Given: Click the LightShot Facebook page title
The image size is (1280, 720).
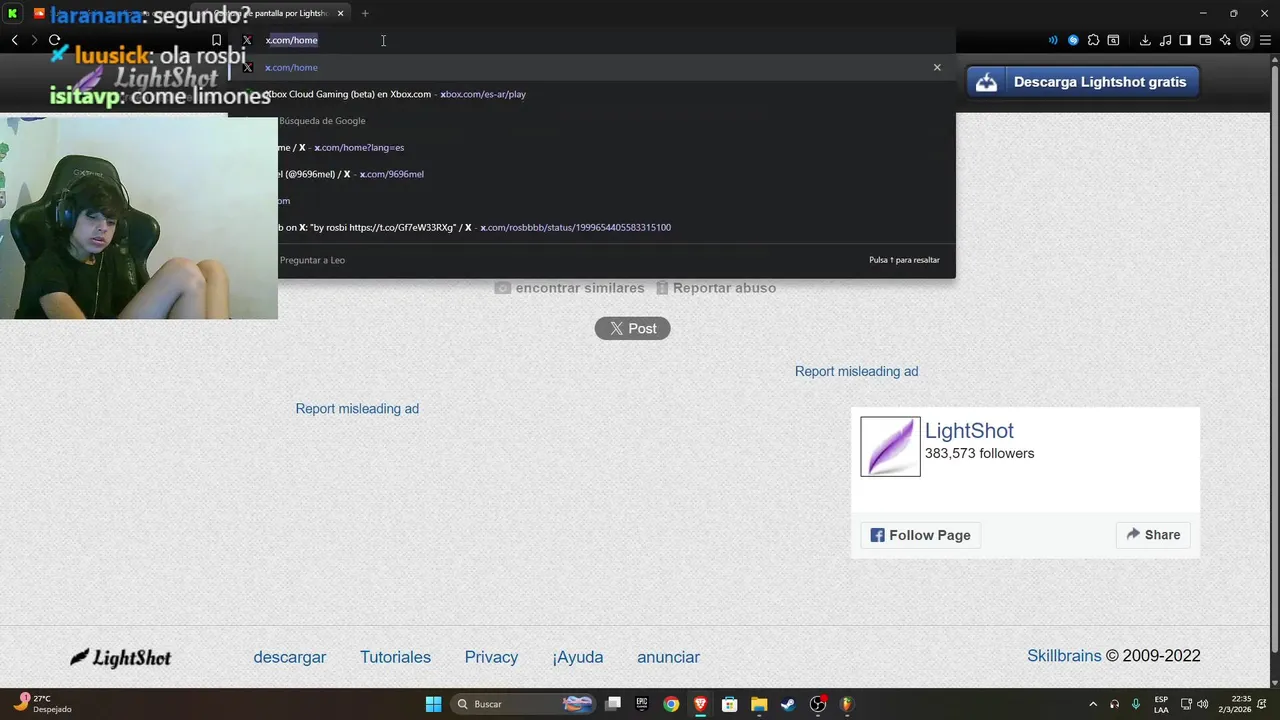Looking at the screenshot, I should 969,431.
